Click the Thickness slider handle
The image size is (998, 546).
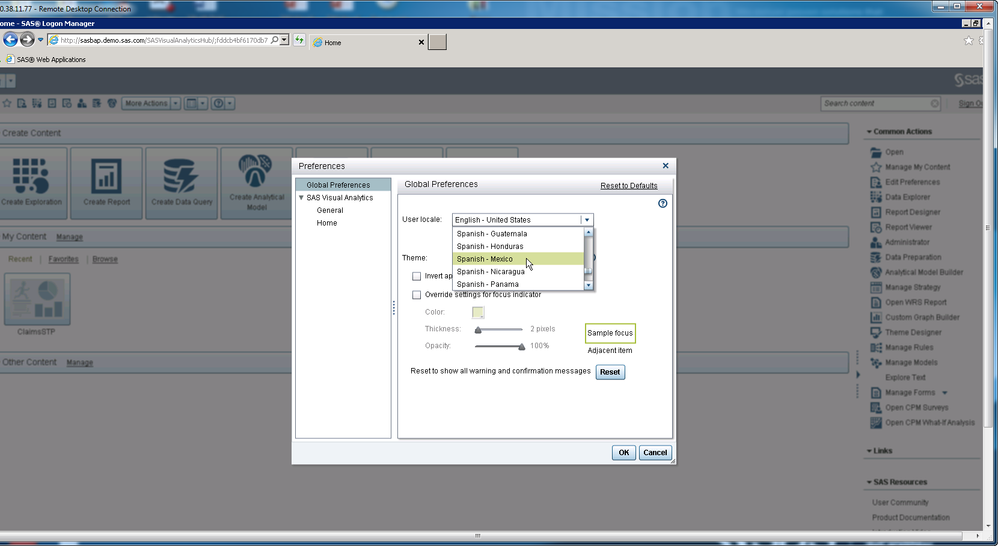coord(478,330)
